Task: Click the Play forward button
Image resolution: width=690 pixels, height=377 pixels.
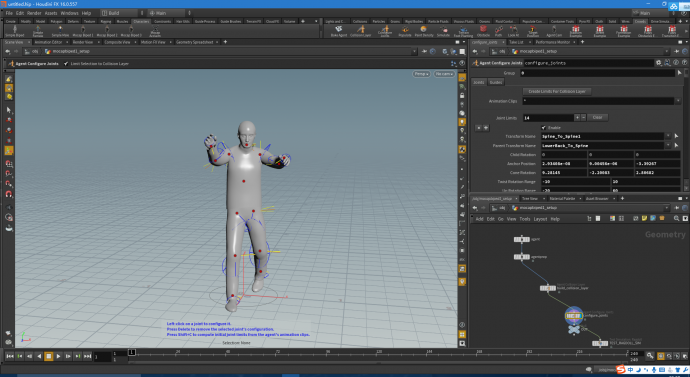Action: tap(58, 356)
